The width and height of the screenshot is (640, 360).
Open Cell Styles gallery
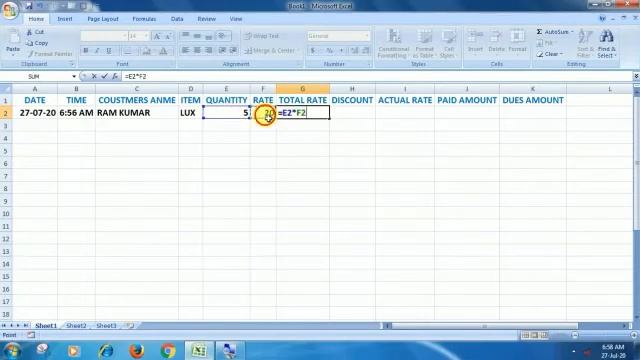click(448, 44)
